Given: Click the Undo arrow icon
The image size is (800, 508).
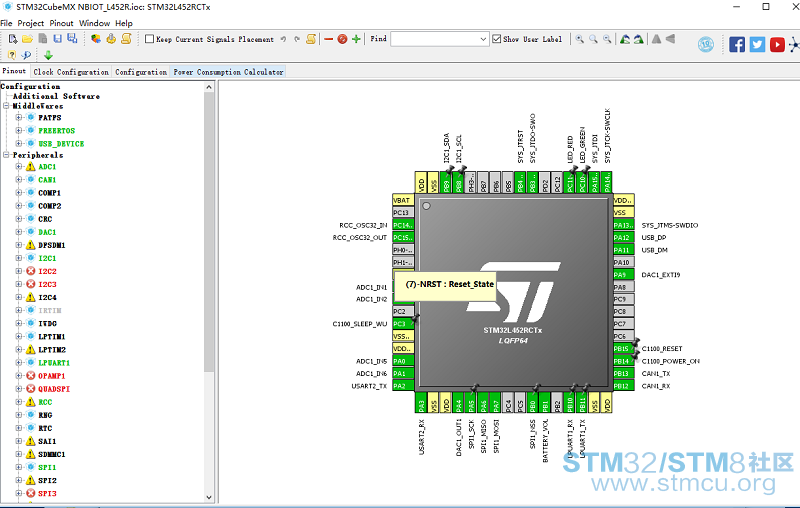Looking at the screenshot, I should click(x=283, y=39).
